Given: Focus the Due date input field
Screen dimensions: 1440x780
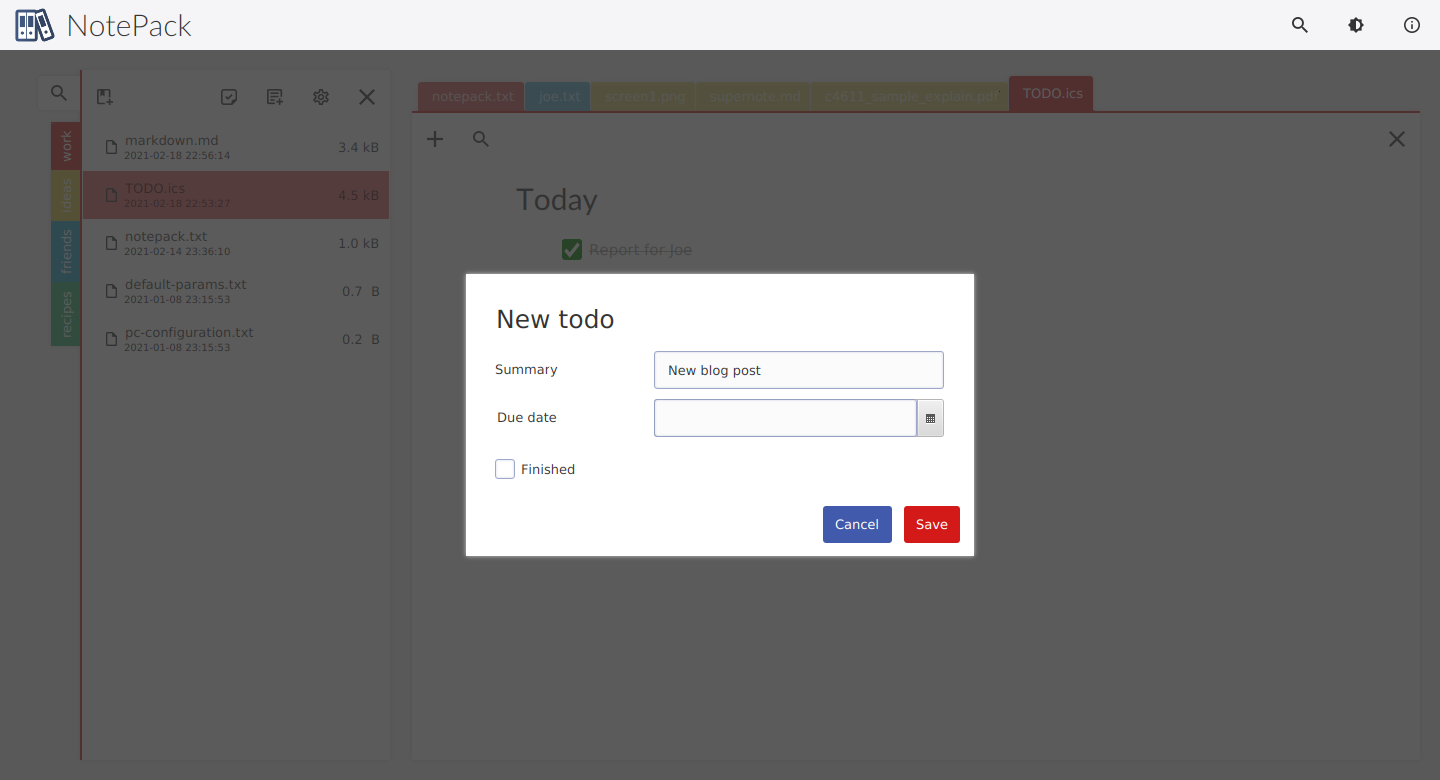Looking at the screenshot, I should coord(785,418).
